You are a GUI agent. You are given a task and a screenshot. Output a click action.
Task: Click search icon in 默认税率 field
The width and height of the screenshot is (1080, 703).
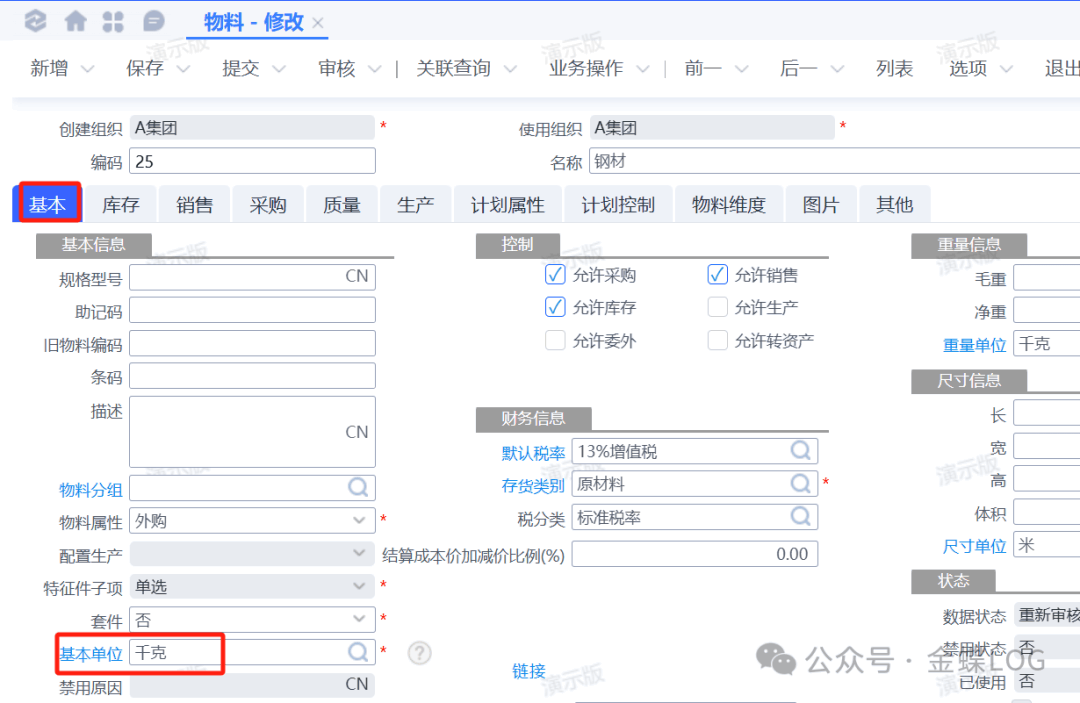click(800, 451)
